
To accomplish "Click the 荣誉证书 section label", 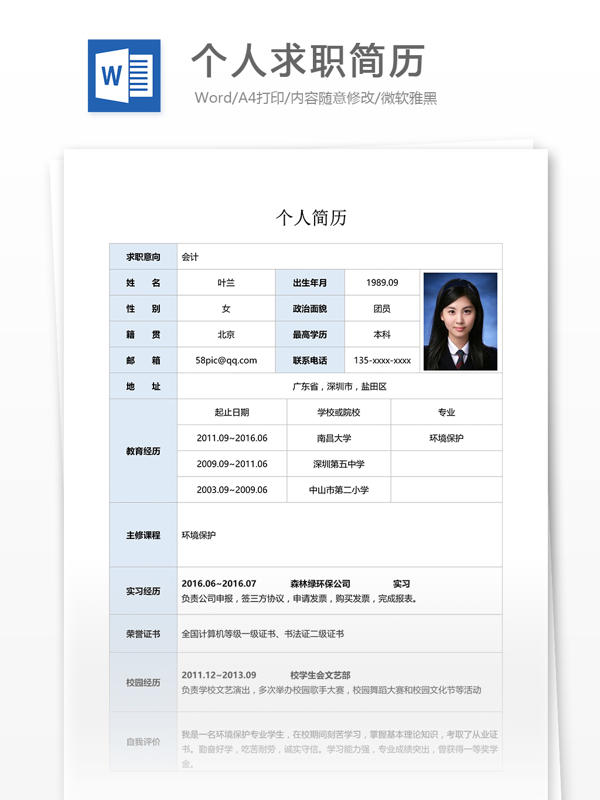I will tap(143, 634).
